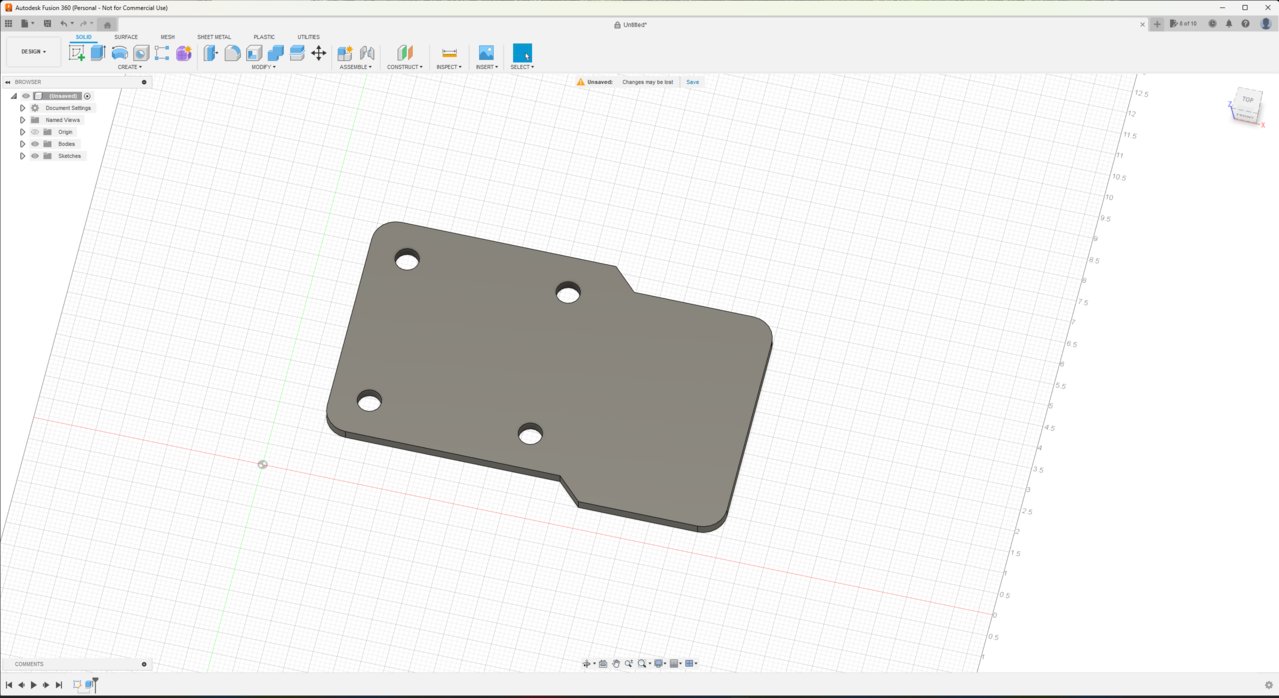Click the New Component icon

coord(345,53)
